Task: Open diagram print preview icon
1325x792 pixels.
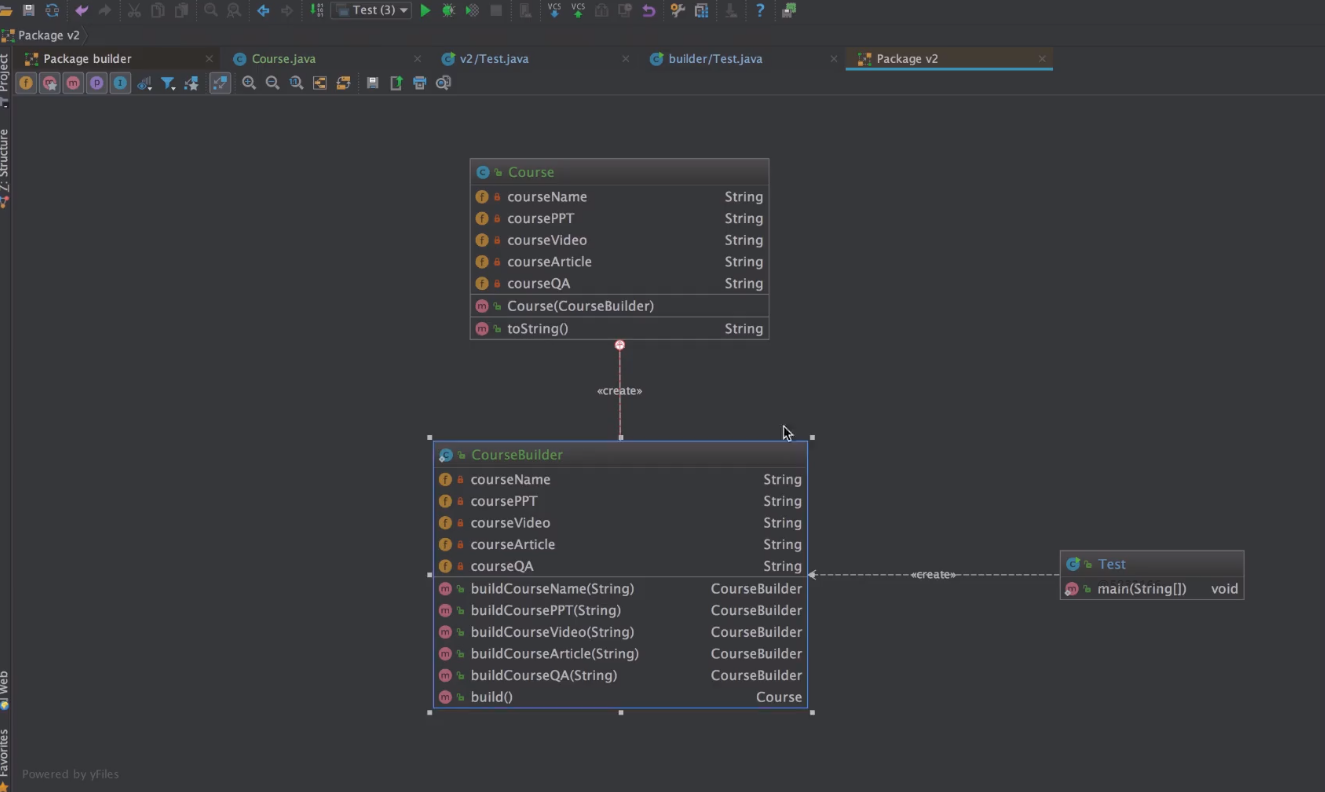Action: (x=443, y=83)
